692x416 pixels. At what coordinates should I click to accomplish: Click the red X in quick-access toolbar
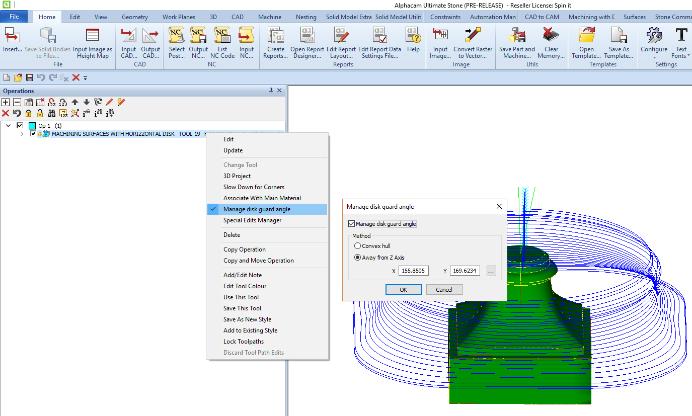75,78
